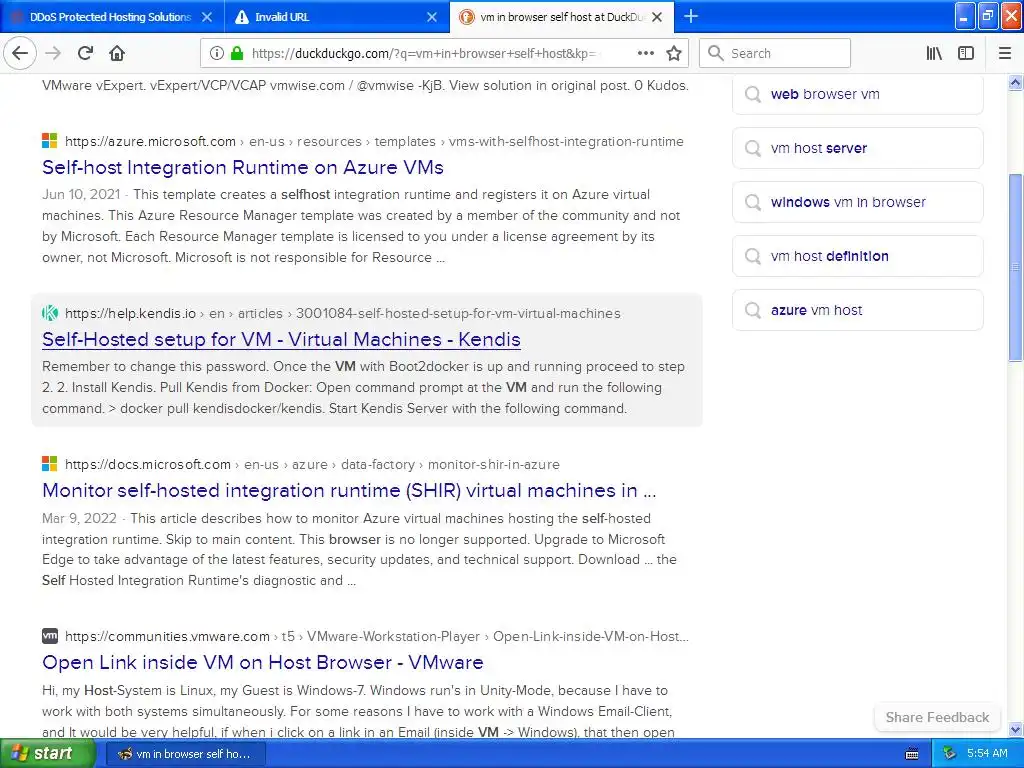Click the docs.microsoft.com result URL
This screenshot has height=768, width=1024.
tap(312, 464)
